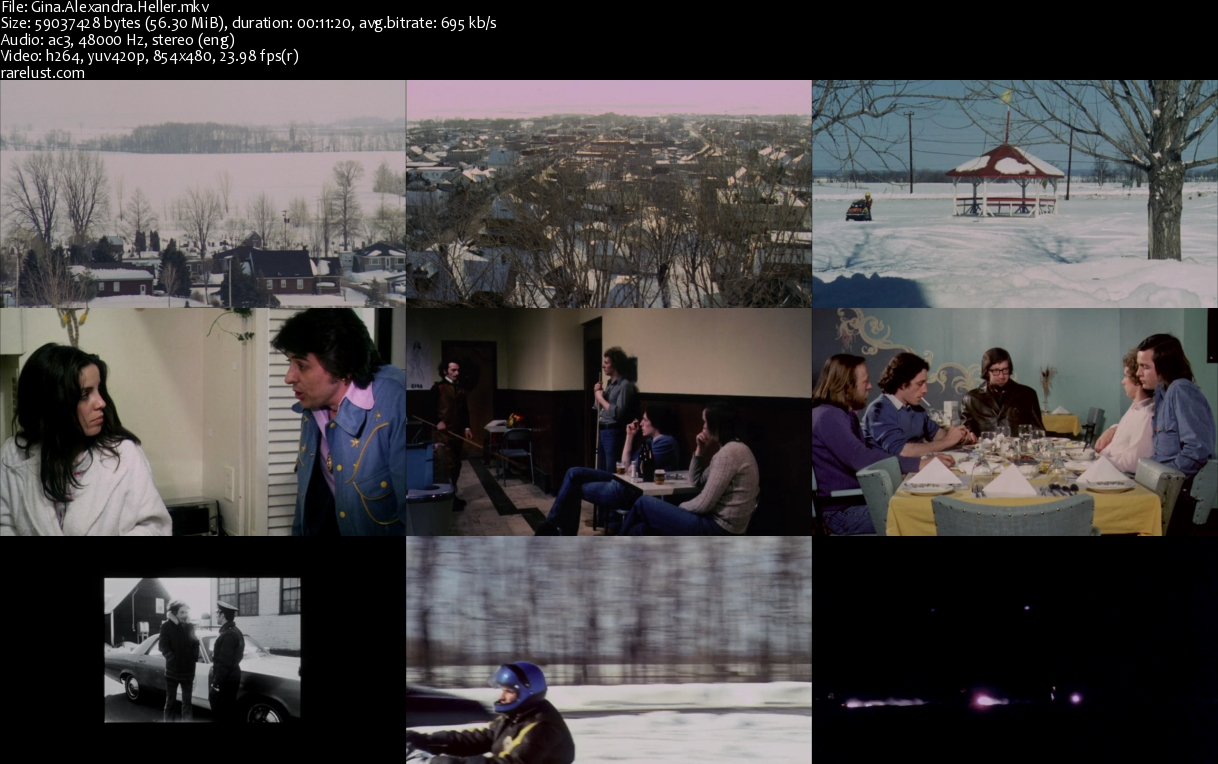The height and width of the screenshot is (764, 1218).
Task: Click the Video h264 info line
Action: [x=150, y=56]
